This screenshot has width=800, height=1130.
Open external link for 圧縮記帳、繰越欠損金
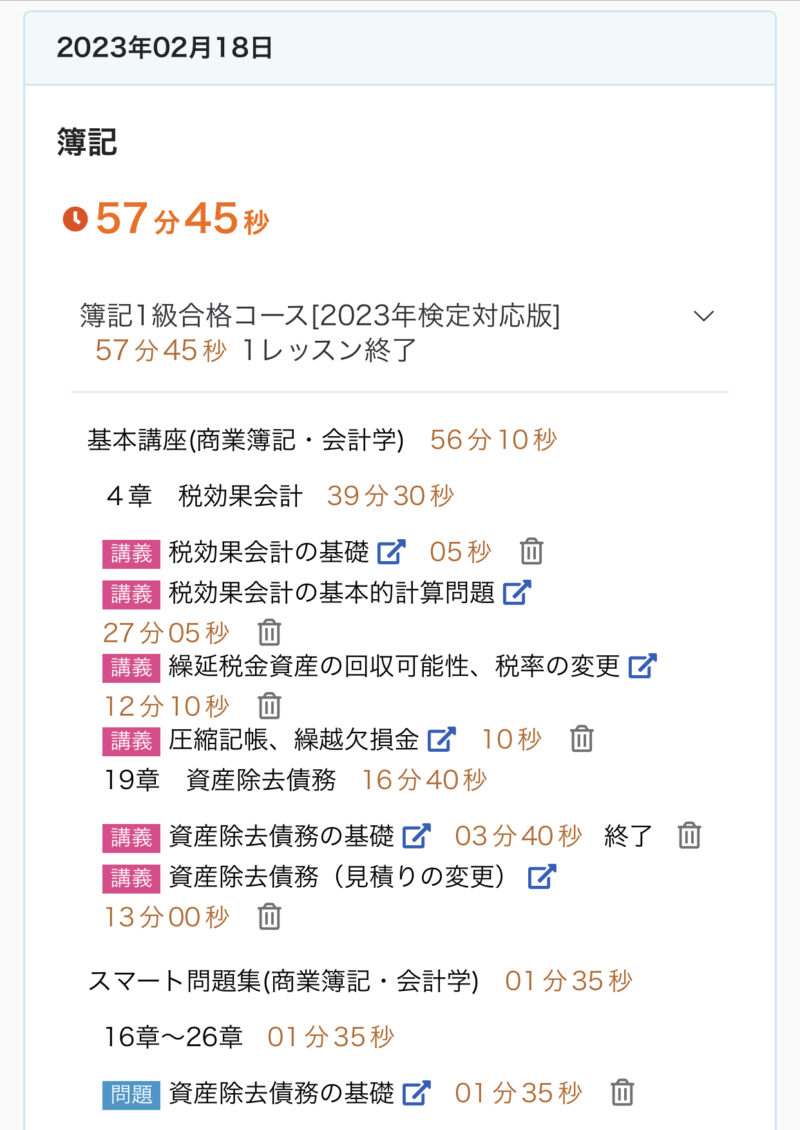pyautogui.click(x=441, y=740)
